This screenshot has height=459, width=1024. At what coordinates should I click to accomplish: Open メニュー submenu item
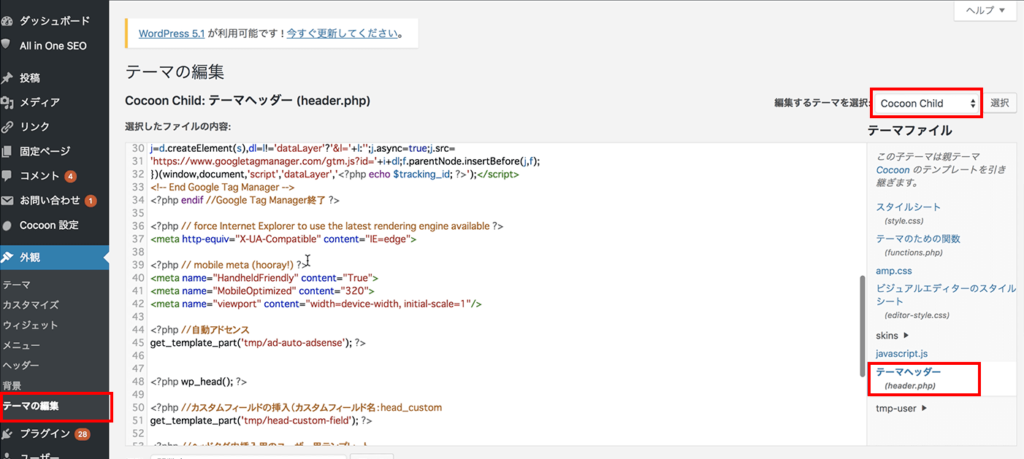click(21, 345)
